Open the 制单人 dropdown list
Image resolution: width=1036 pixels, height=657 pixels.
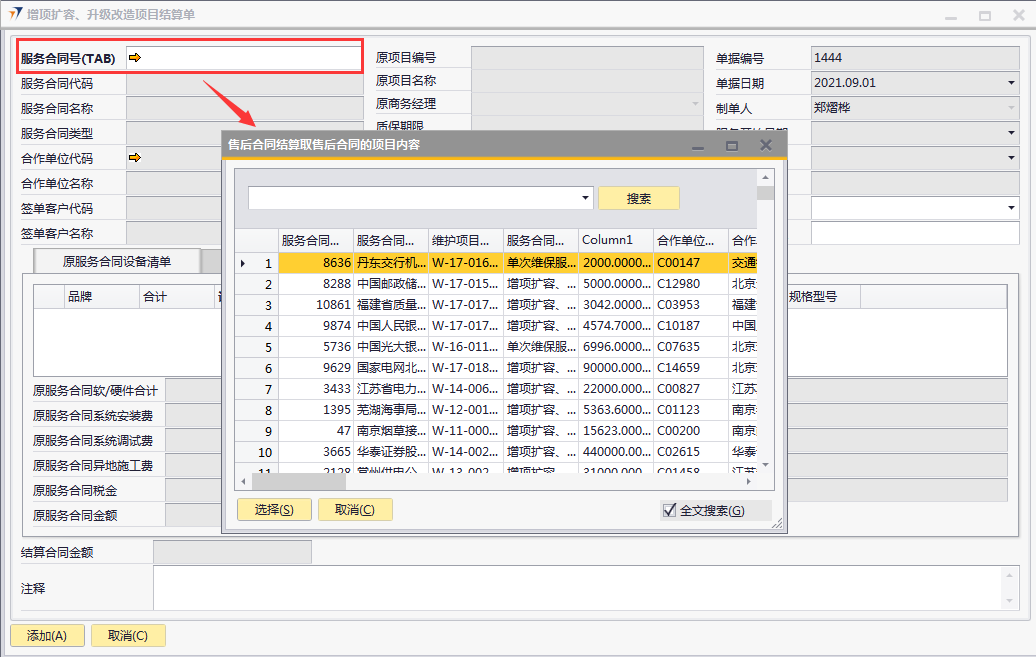point(1011,108)
